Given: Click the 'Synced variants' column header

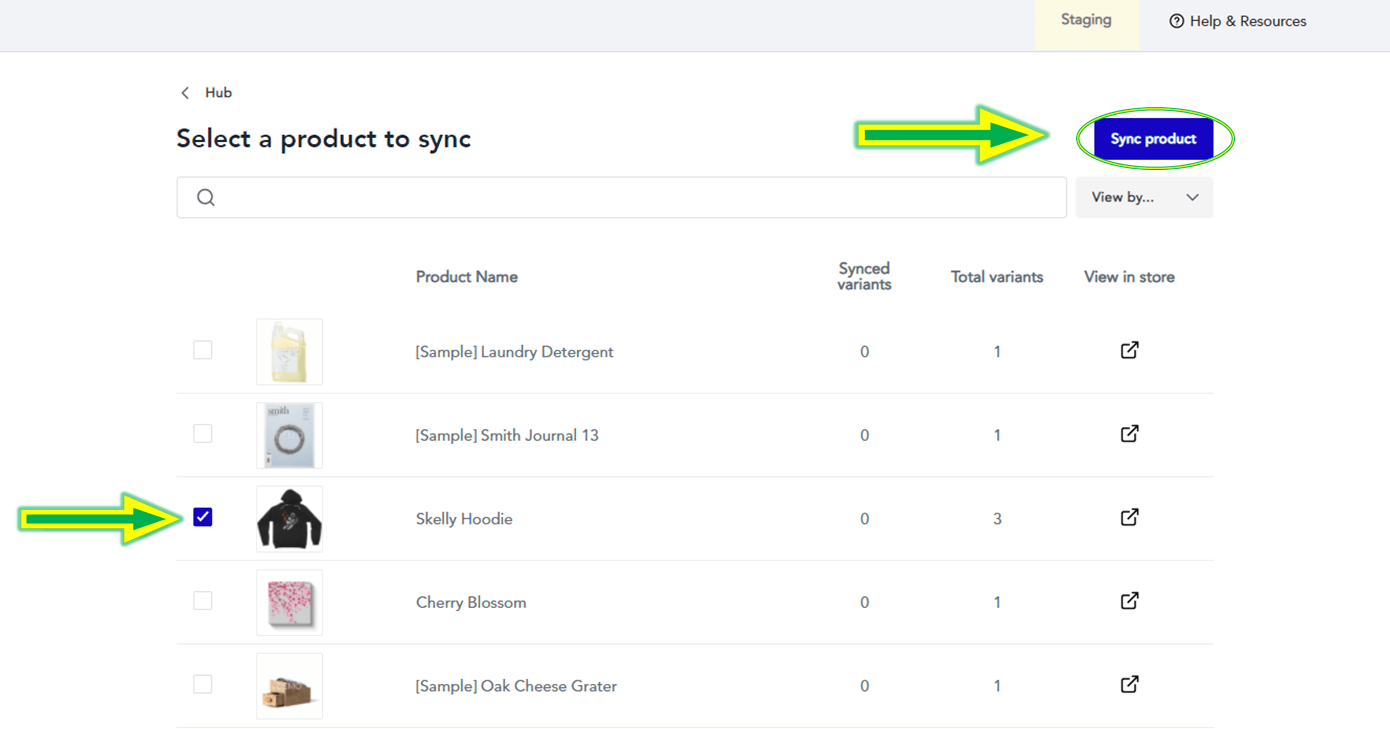Looking at the screenshot, I should 864,276.
